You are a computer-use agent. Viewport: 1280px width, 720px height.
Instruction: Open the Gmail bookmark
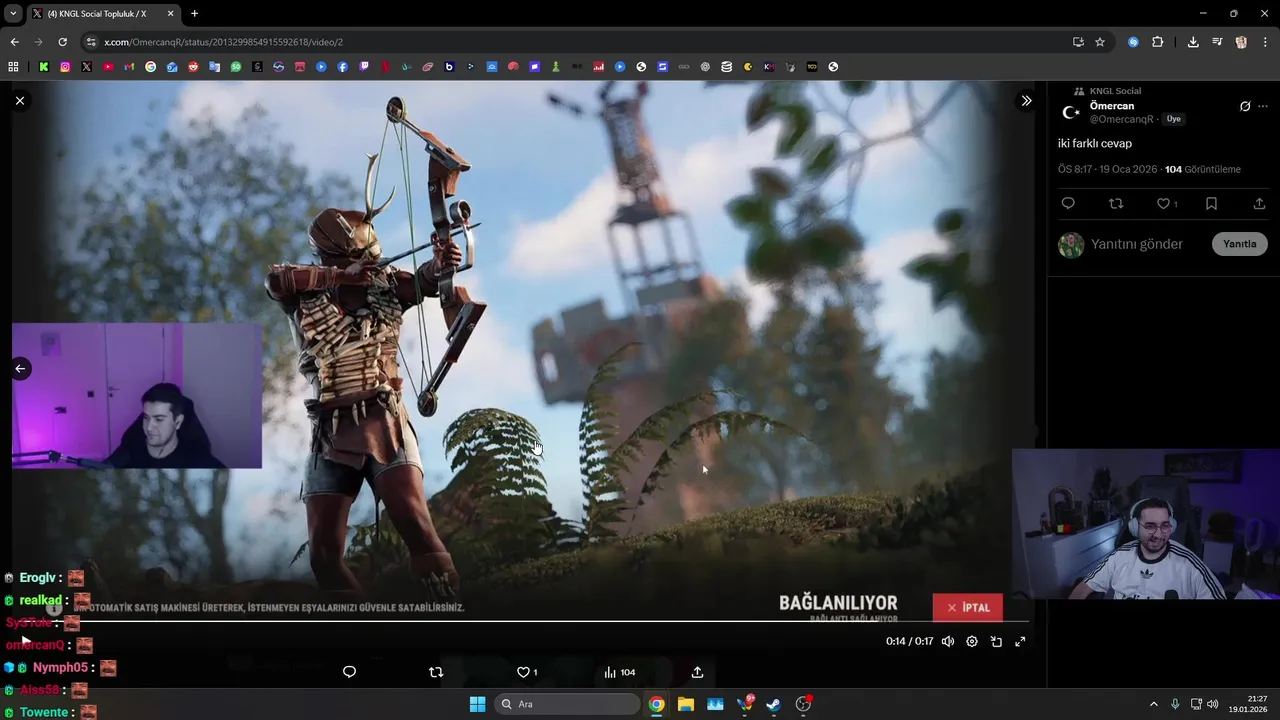[x=129, y=67]
